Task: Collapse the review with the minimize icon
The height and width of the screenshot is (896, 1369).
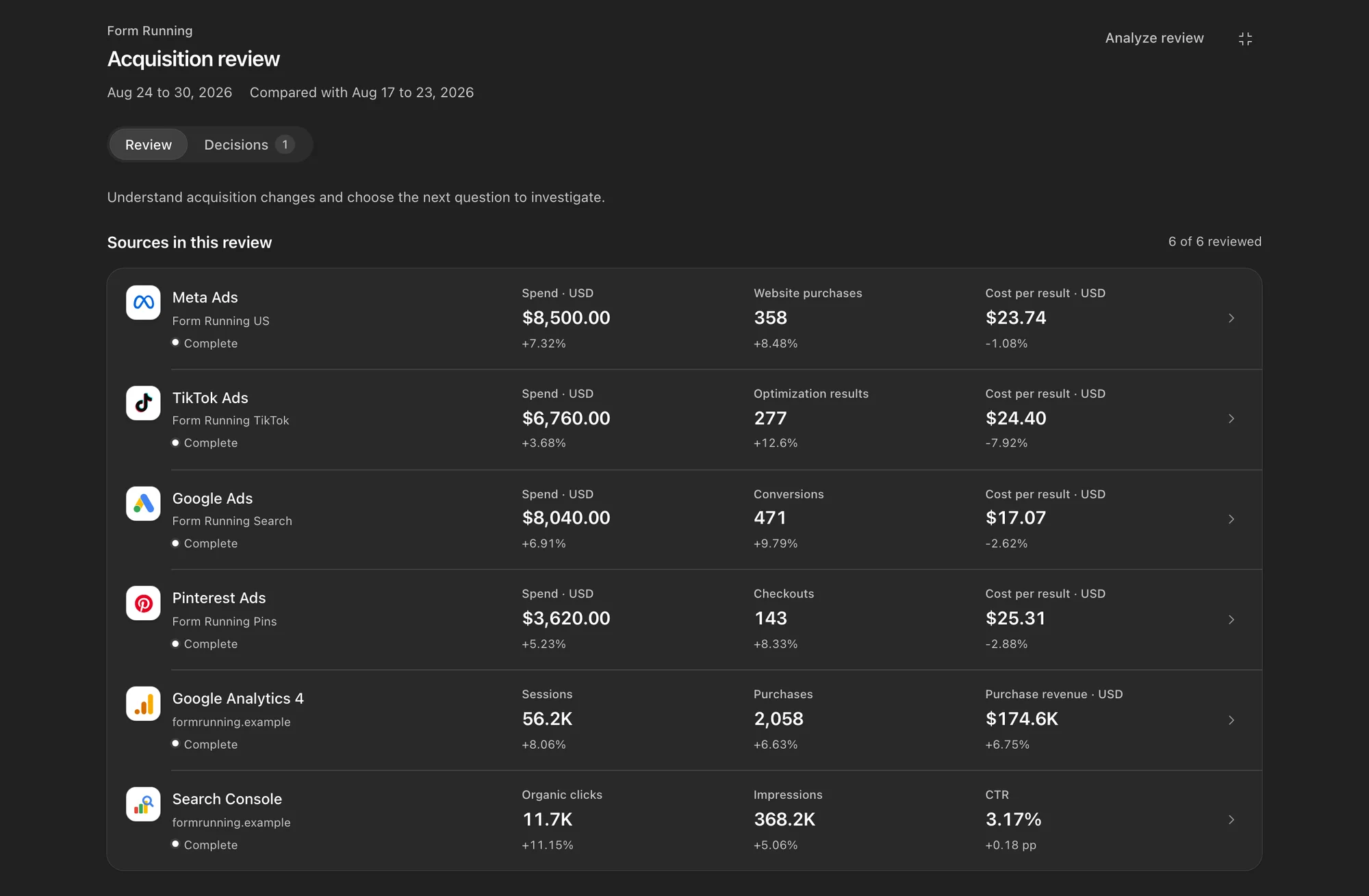Action: (x=1245, y=39)
